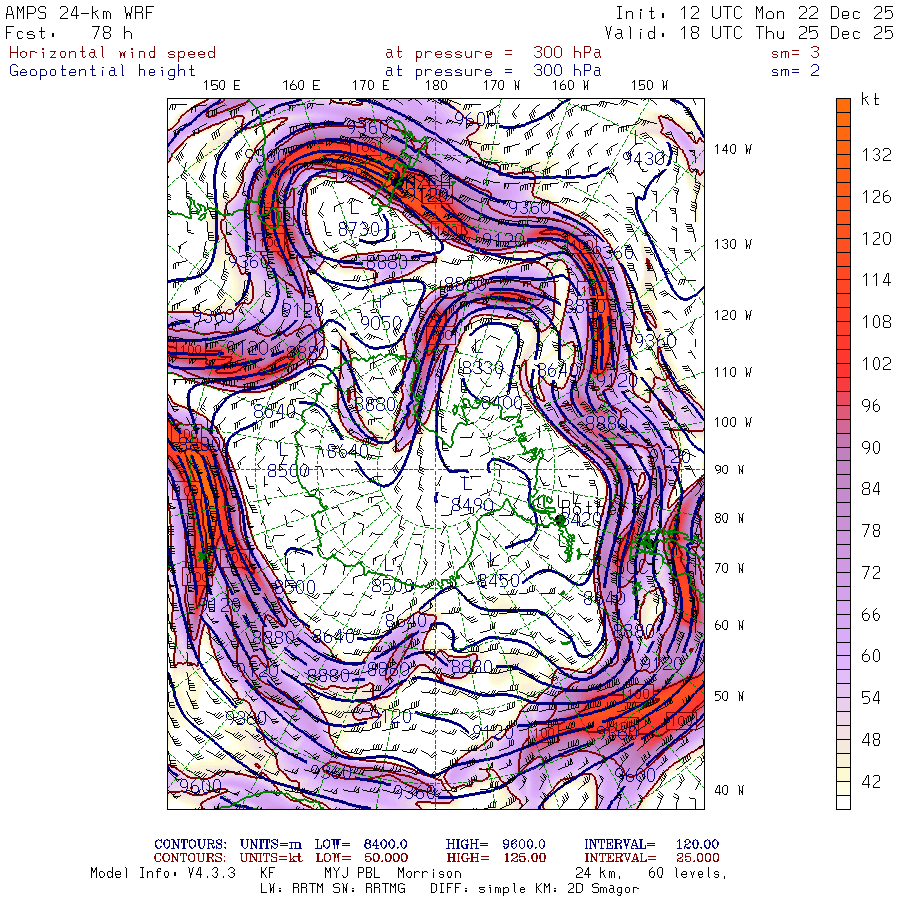Viewport: 900px width, 900px height.
Task: Click the blue 'LOW= 8400.0' contour text
Action: [x=361, y=844]
